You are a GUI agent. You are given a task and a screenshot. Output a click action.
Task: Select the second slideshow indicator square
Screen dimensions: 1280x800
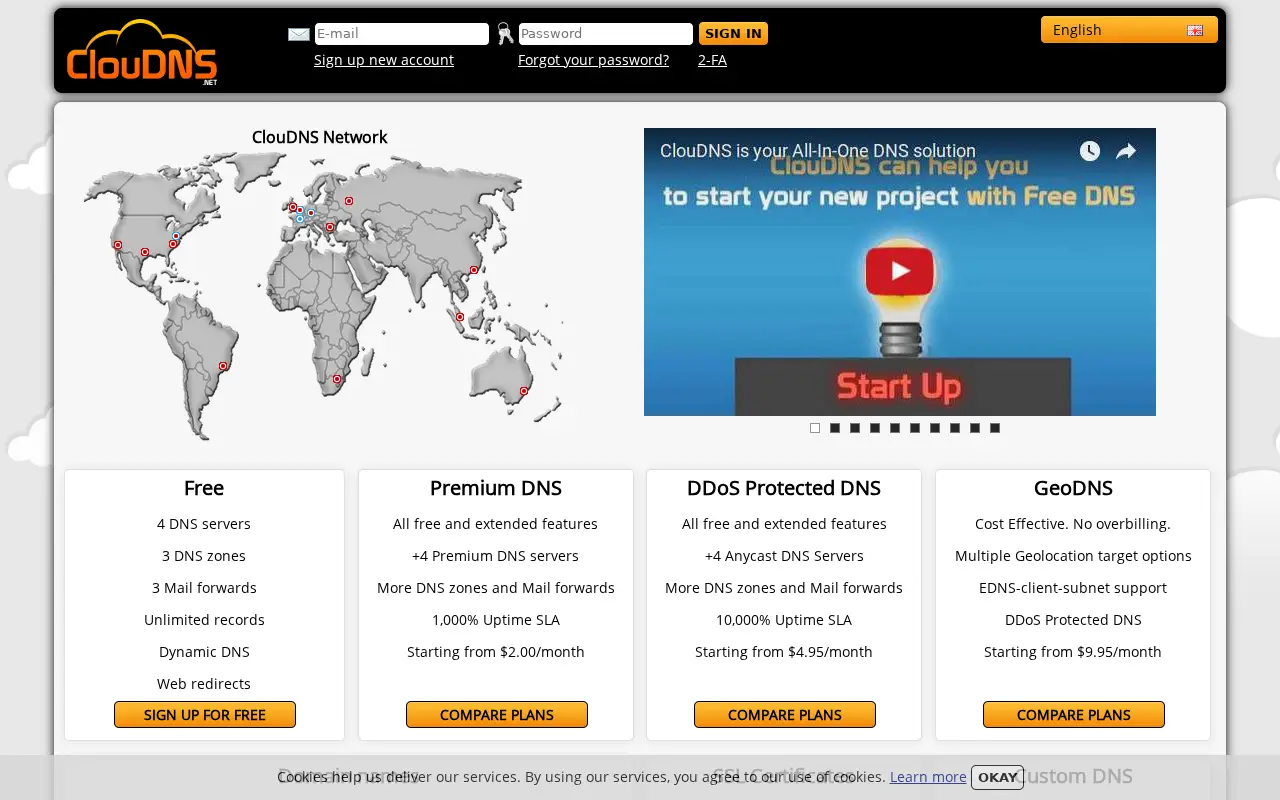click(x=835, y=428)
